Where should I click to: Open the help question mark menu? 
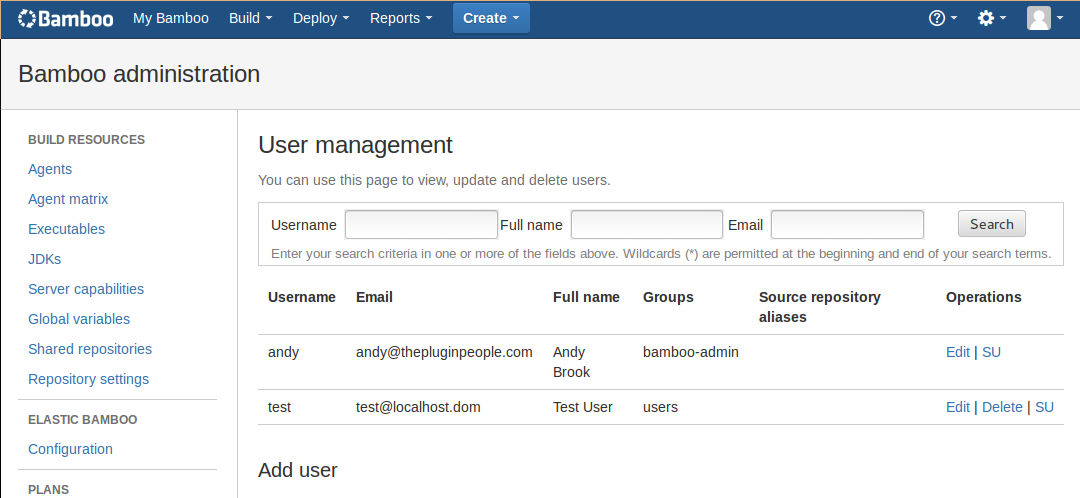point(943,19)
